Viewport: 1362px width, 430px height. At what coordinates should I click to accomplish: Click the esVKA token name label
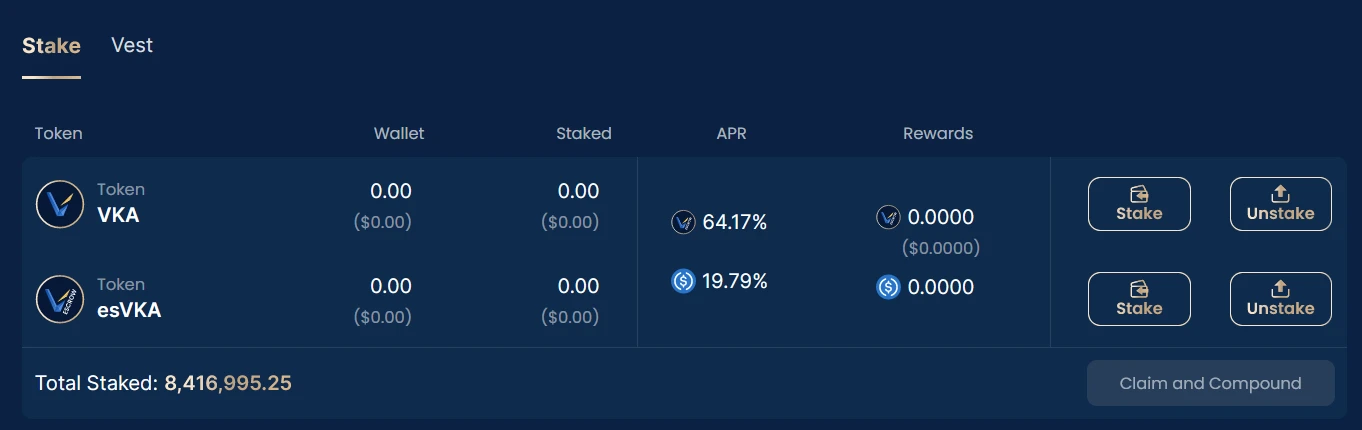click(129, 309)
